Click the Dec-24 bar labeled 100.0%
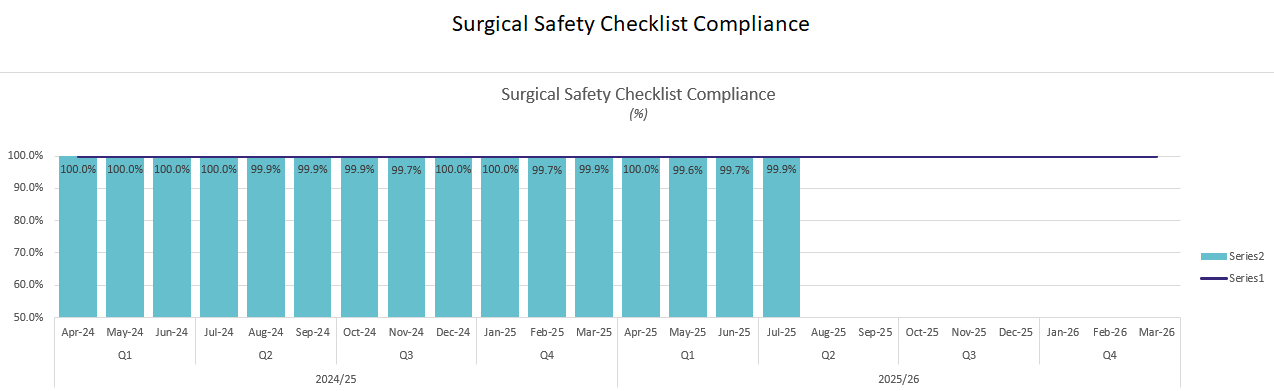The height and width of the screenshot is (391, 1274). pyautogui.click(x=453, y=236)
